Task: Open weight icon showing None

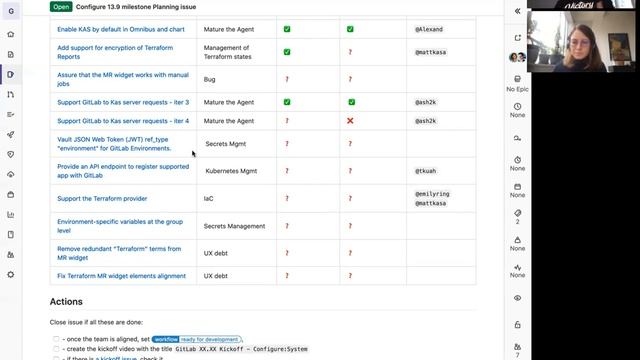Action: pos(517,244)
